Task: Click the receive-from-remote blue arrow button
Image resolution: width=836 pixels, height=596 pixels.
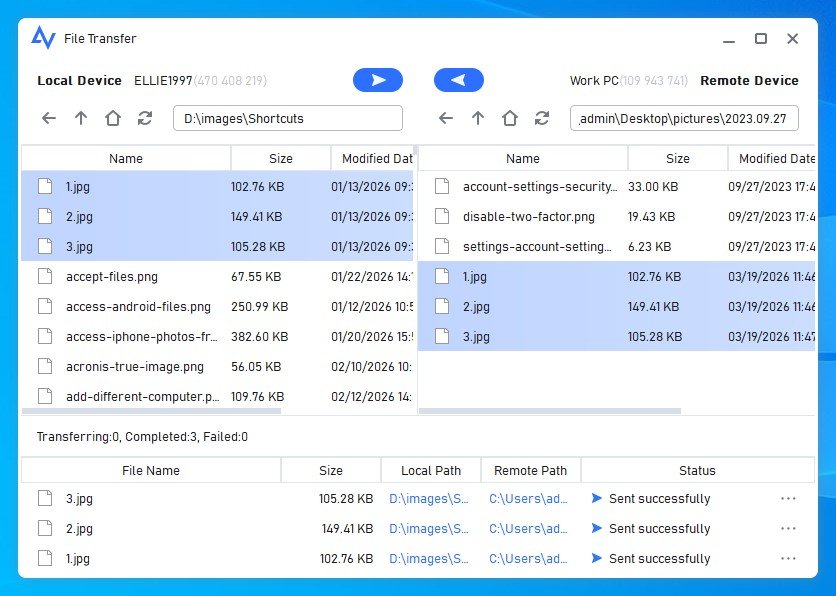Action: tap(458, 81)
